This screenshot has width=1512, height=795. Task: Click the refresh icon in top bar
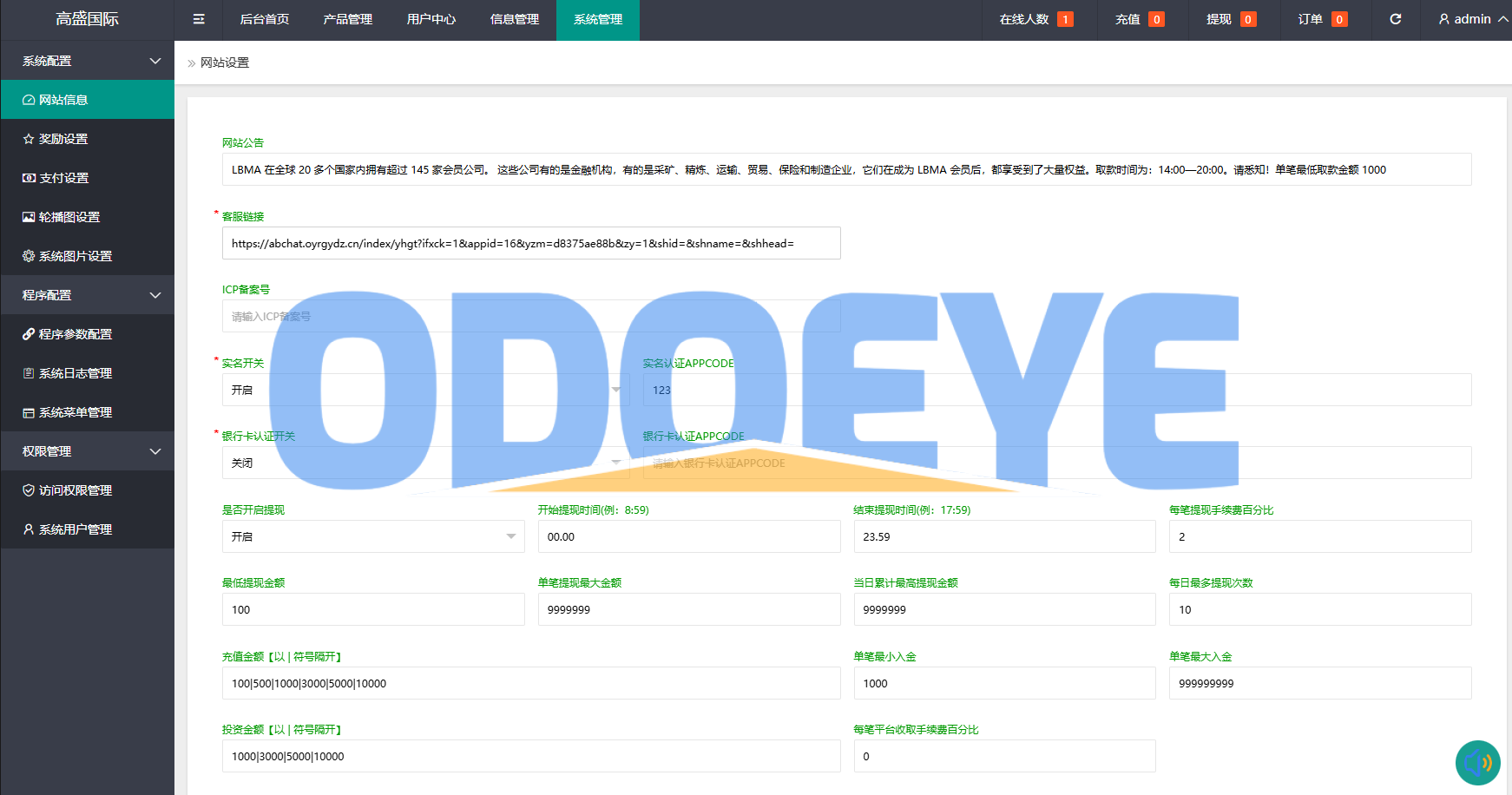tap(1396, 19)
